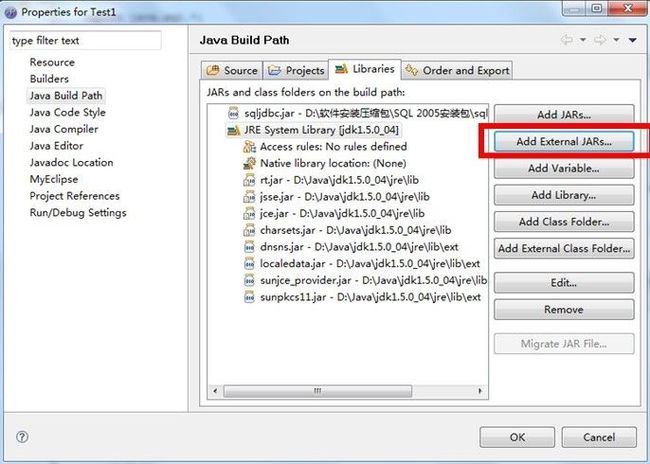Viewport: 650px width, 464px height.
Task: Click the jce.jar jar icon
Action: pos(249,214)
